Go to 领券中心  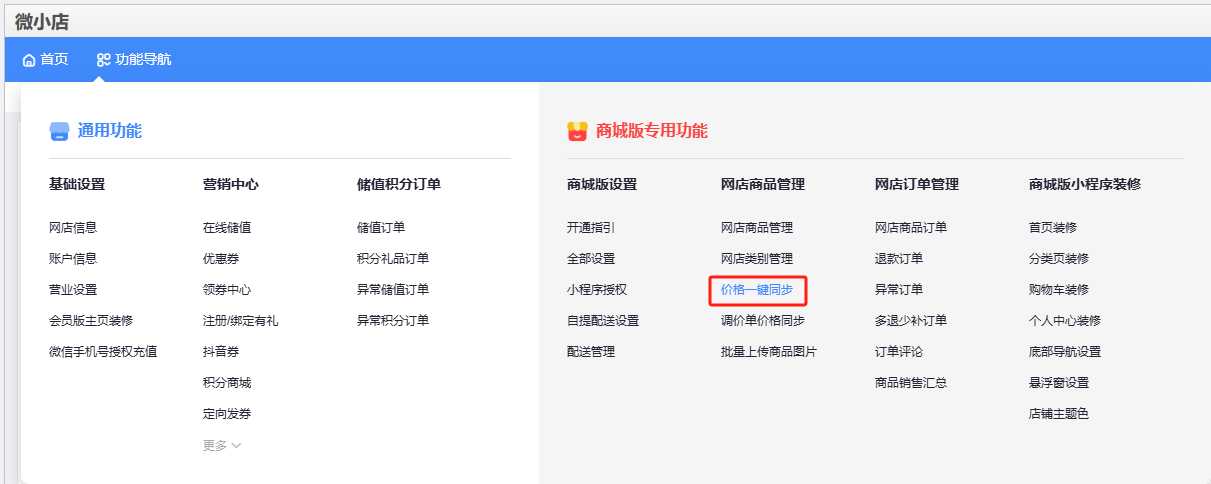tap(227, 290)
